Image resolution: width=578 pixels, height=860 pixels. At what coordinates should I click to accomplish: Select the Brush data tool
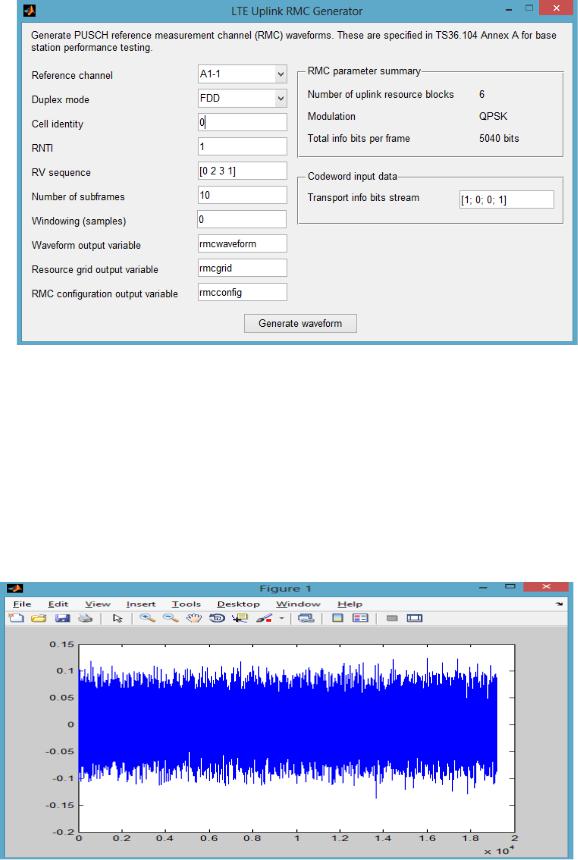click(264, 618)
